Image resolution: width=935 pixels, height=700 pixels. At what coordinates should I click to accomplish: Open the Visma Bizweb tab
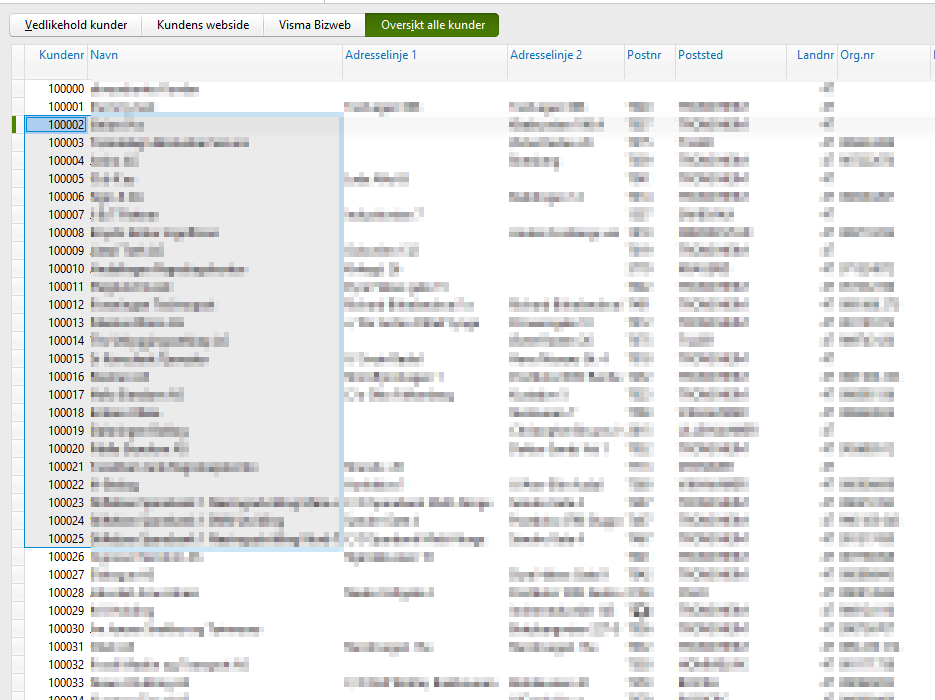point(314,25)
